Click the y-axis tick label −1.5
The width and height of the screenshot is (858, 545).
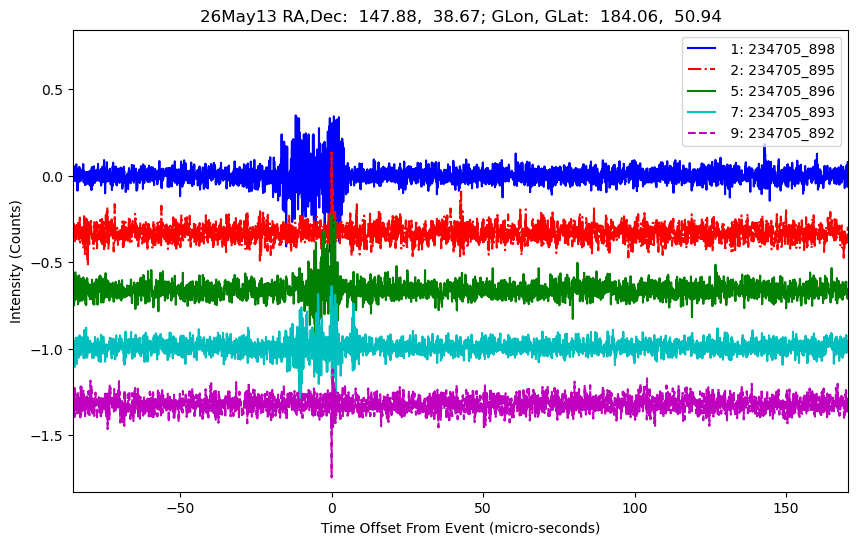47,436
